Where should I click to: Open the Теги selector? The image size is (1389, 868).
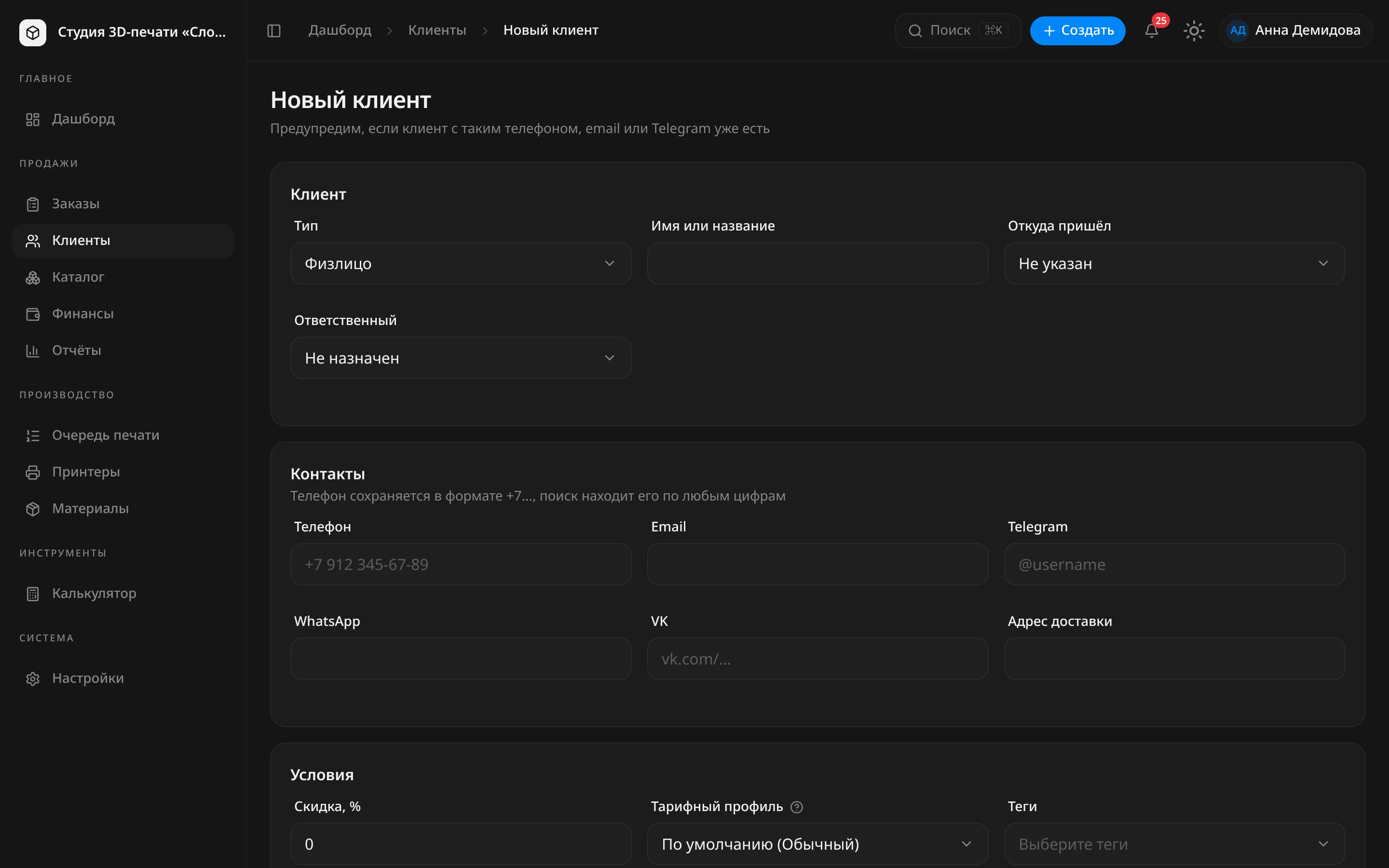[x=1174, y=844]
